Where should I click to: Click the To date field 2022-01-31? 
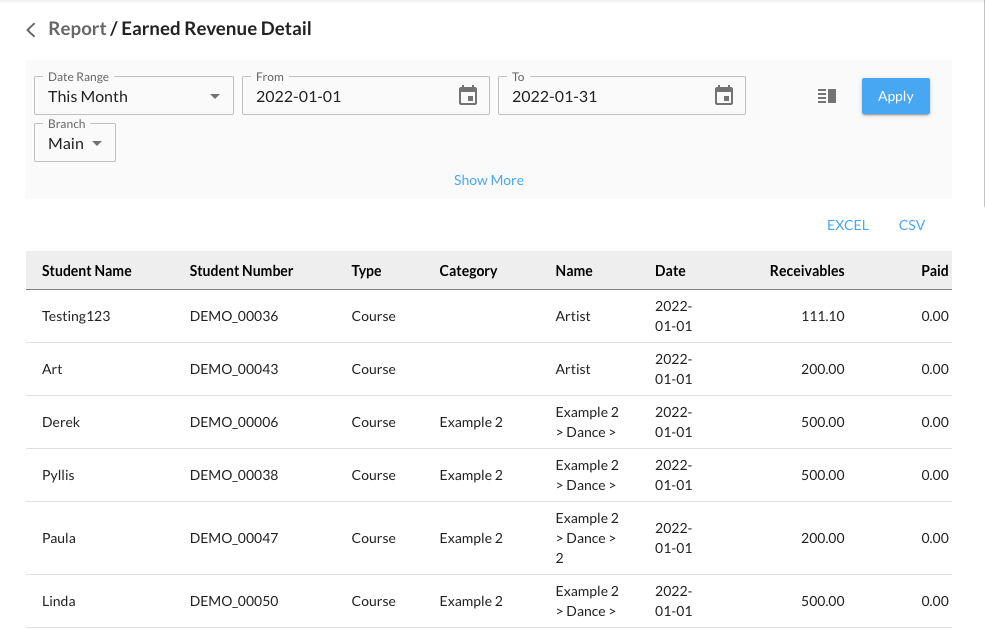tap(606, 97)
